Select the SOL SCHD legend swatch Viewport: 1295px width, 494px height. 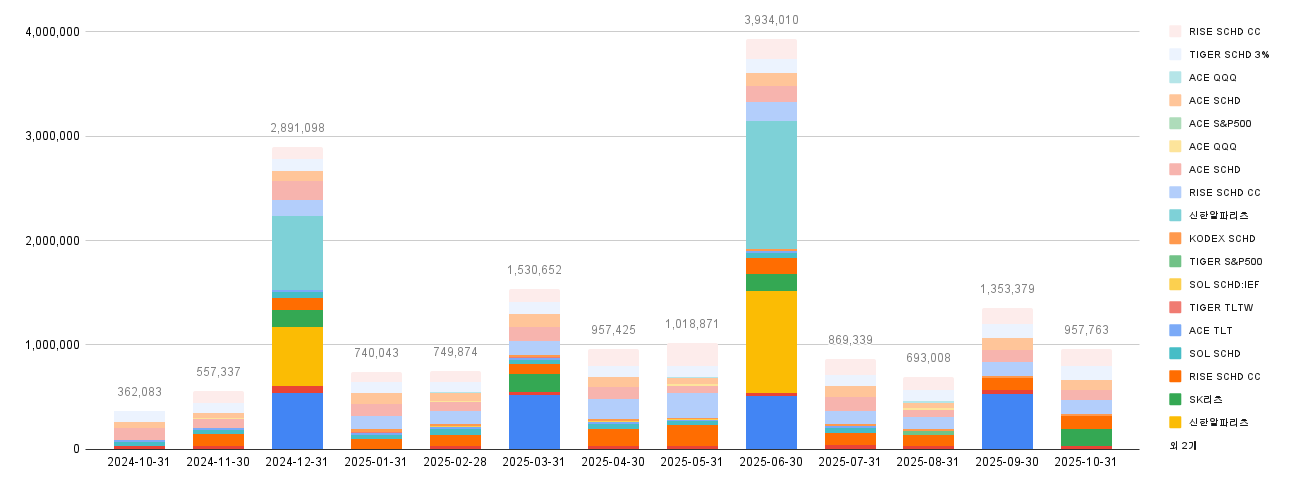click(1174, 353)
